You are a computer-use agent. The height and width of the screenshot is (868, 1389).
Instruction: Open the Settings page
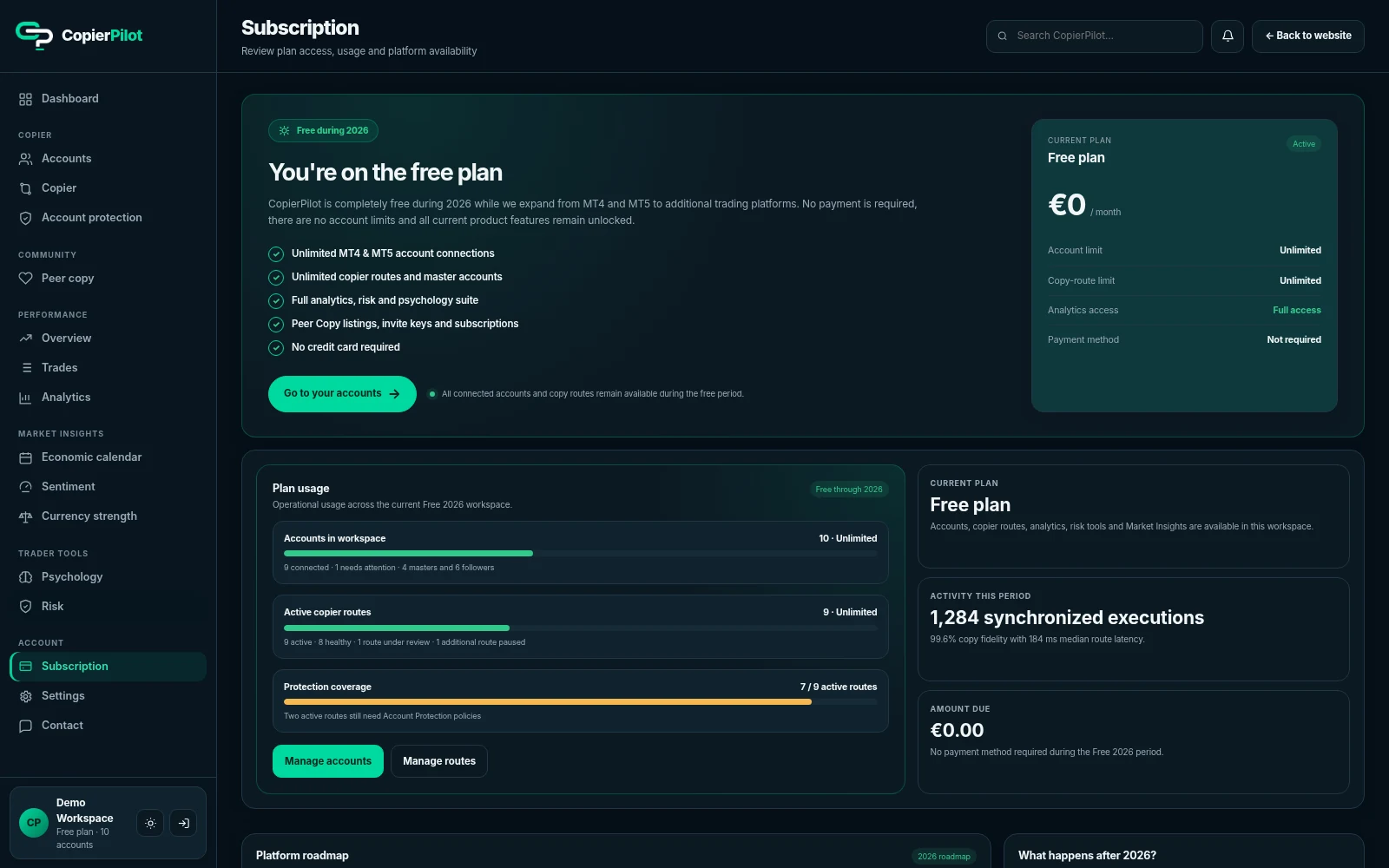[x=108, y=696]
